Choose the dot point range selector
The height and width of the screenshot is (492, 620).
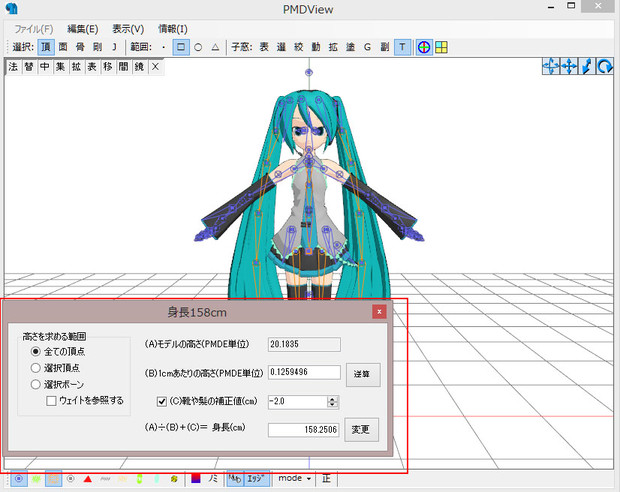pos(164,47)
